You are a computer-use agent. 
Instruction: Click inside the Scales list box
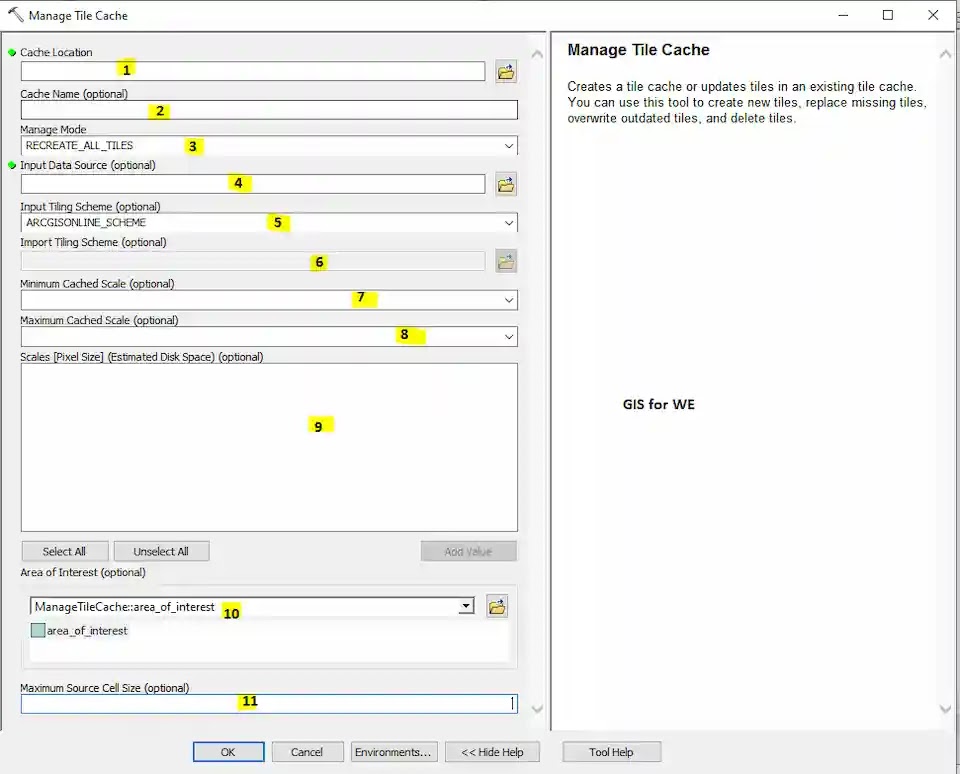pos(269,447)
